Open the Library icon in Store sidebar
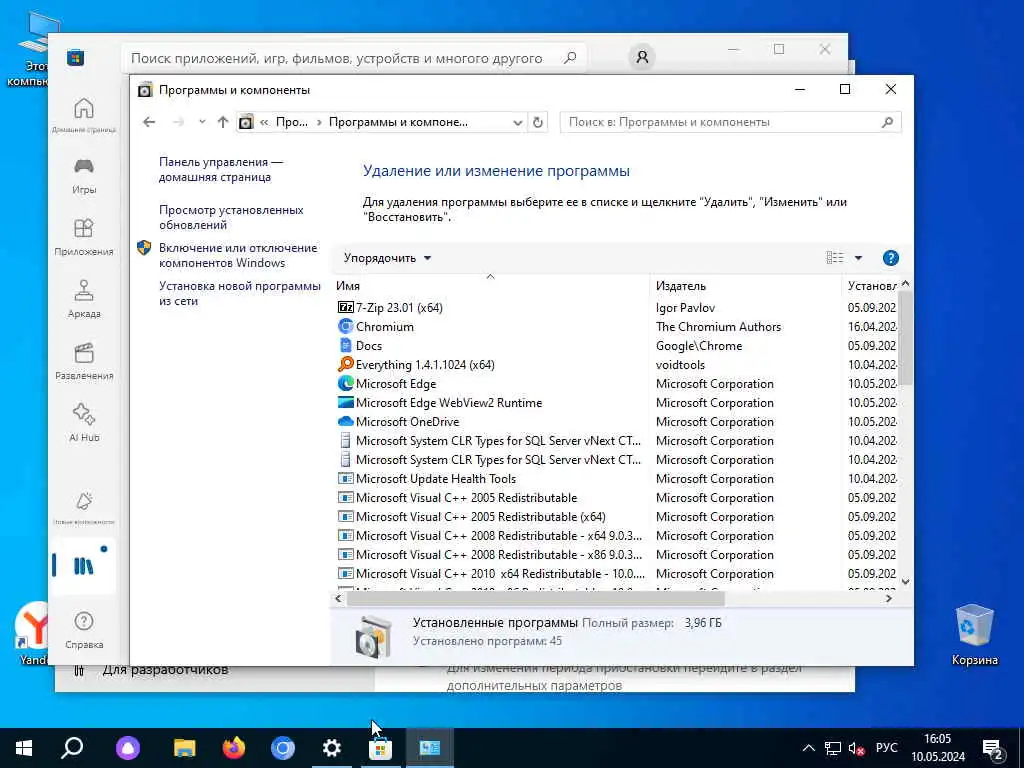The image size is (1024, 768). (x=83, y=566)
